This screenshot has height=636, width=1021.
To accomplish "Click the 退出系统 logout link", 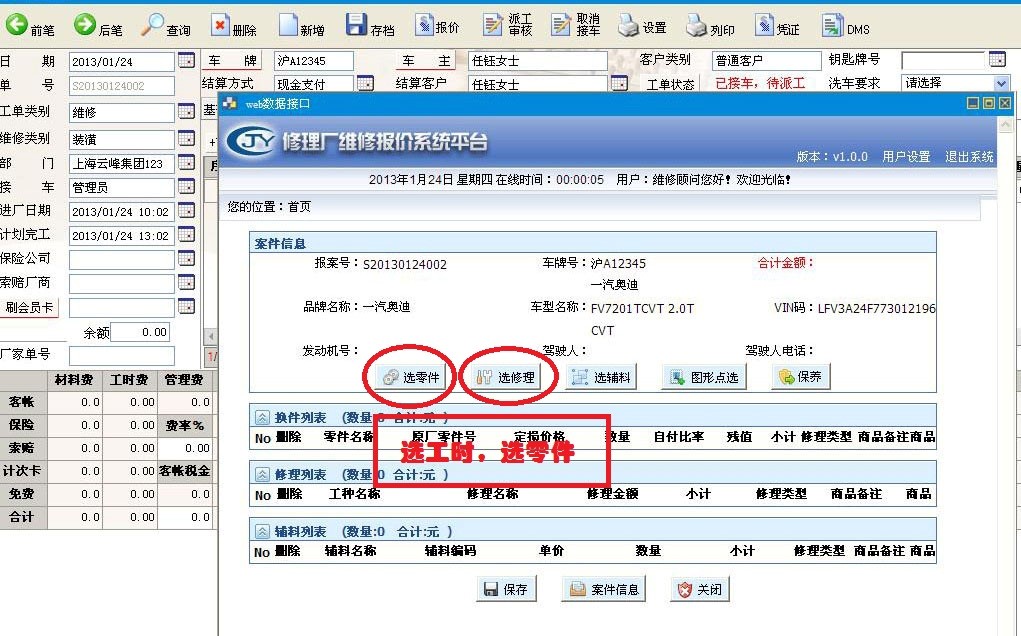I will (969, 157).
